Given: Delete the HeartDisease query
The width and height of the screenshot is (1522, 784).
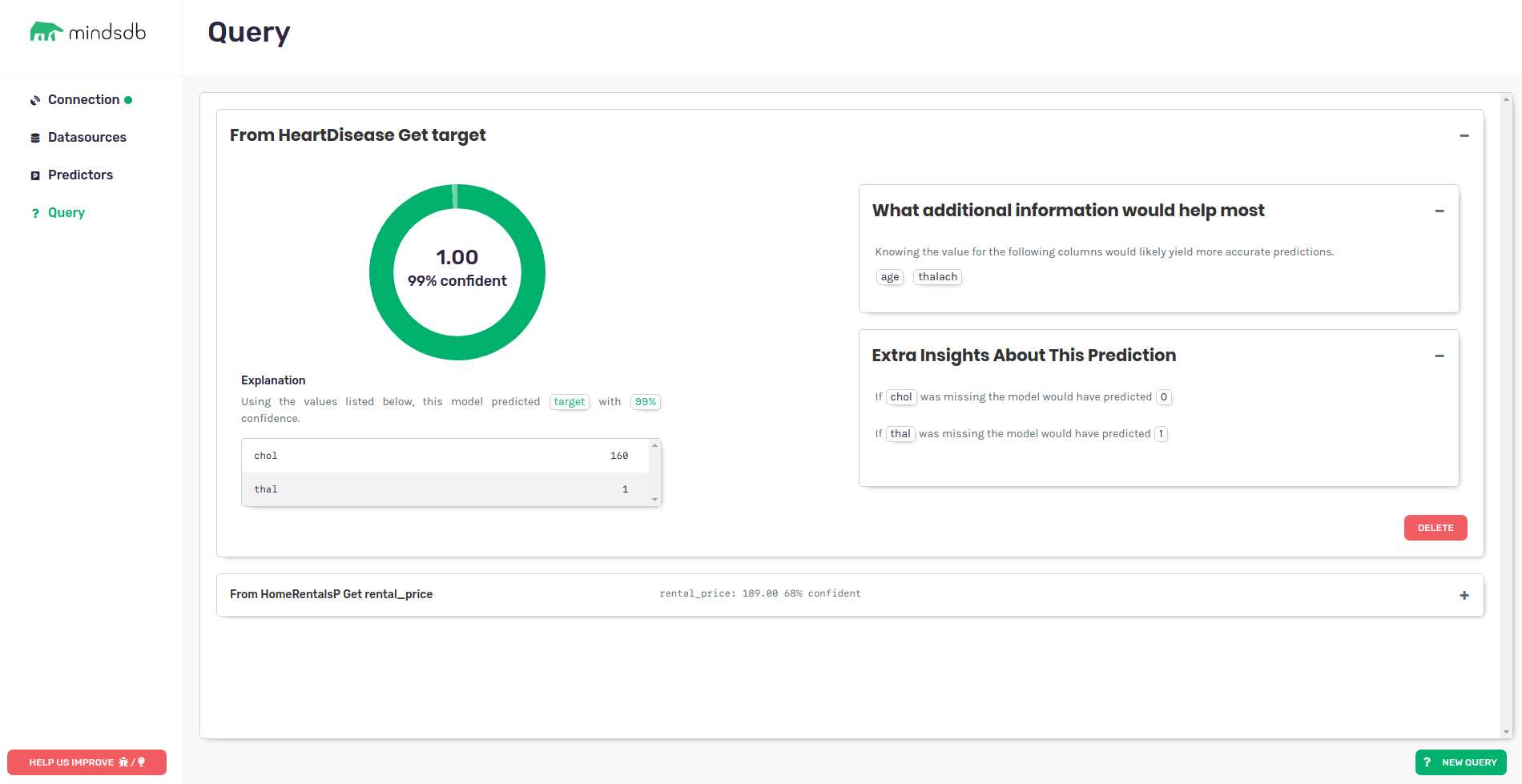Looking at the screenshot, I should [x=1435, y=528].
